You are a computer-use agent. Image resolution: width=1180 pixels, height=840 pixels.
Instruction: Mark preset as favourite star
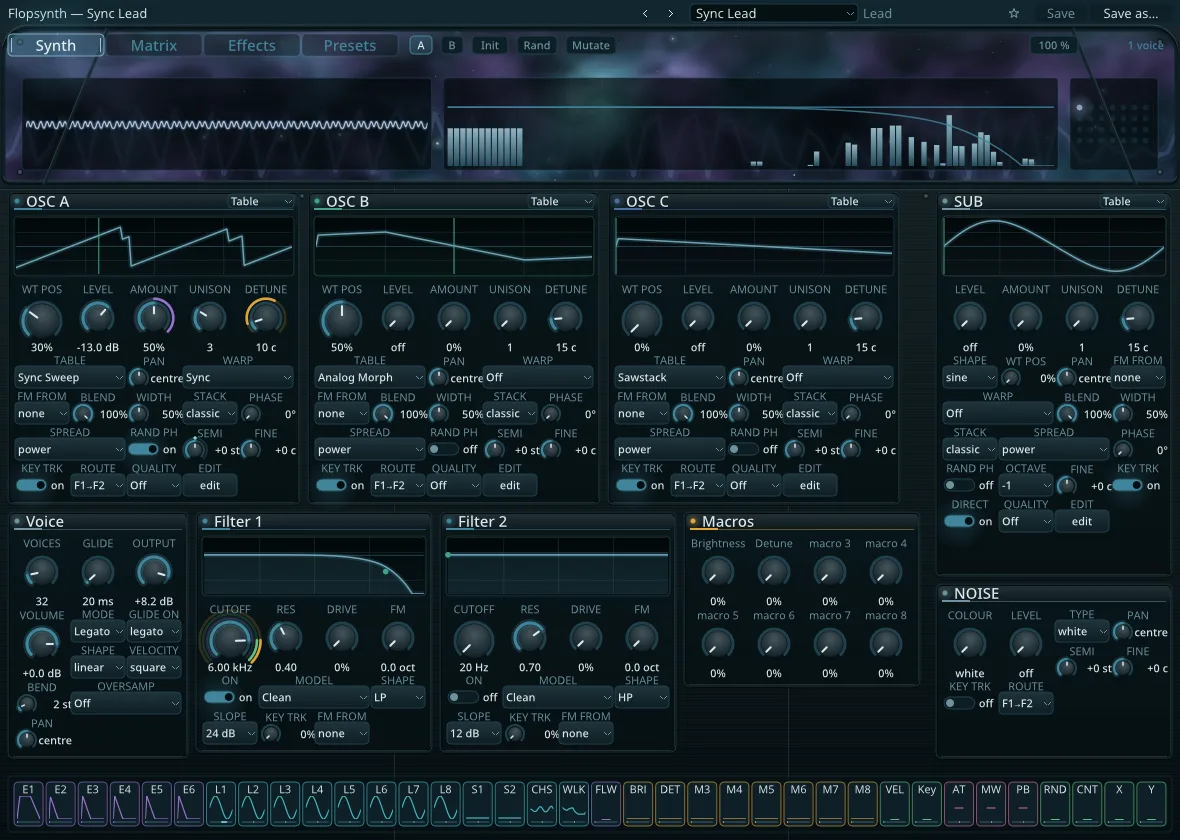click(1014, 14)
